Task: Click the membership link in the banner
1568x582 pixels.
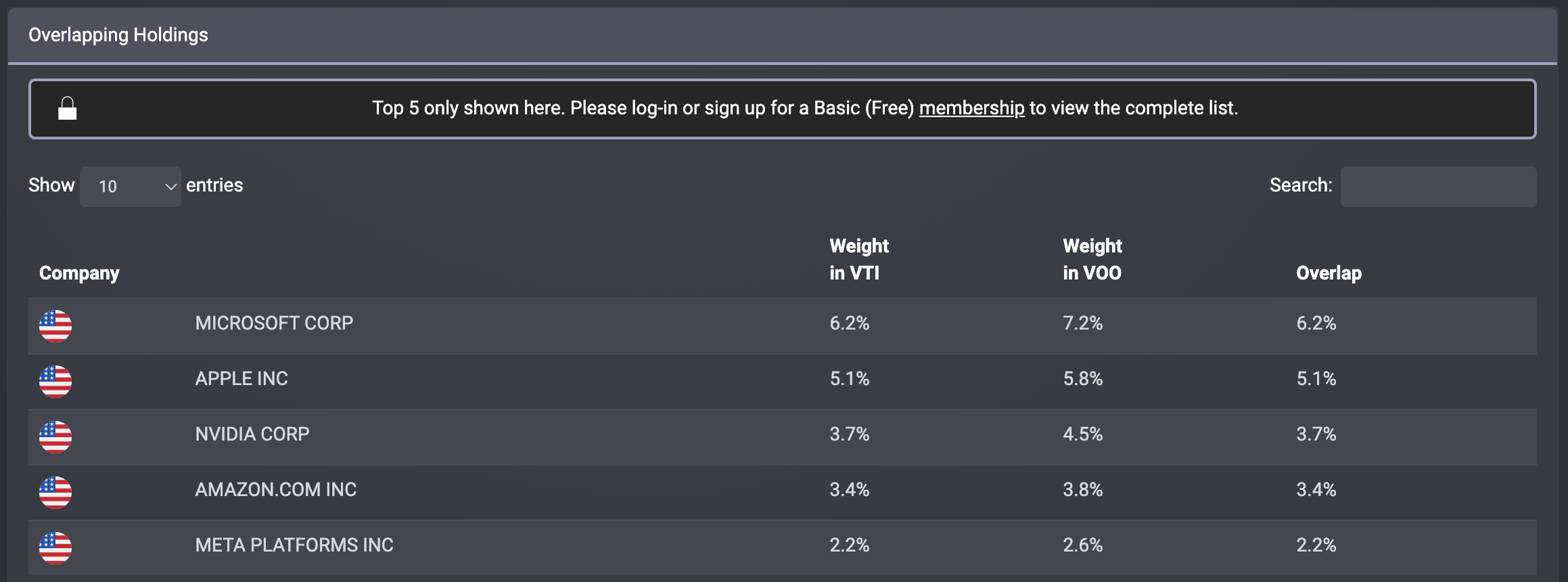Action: [x=971, y=108]
